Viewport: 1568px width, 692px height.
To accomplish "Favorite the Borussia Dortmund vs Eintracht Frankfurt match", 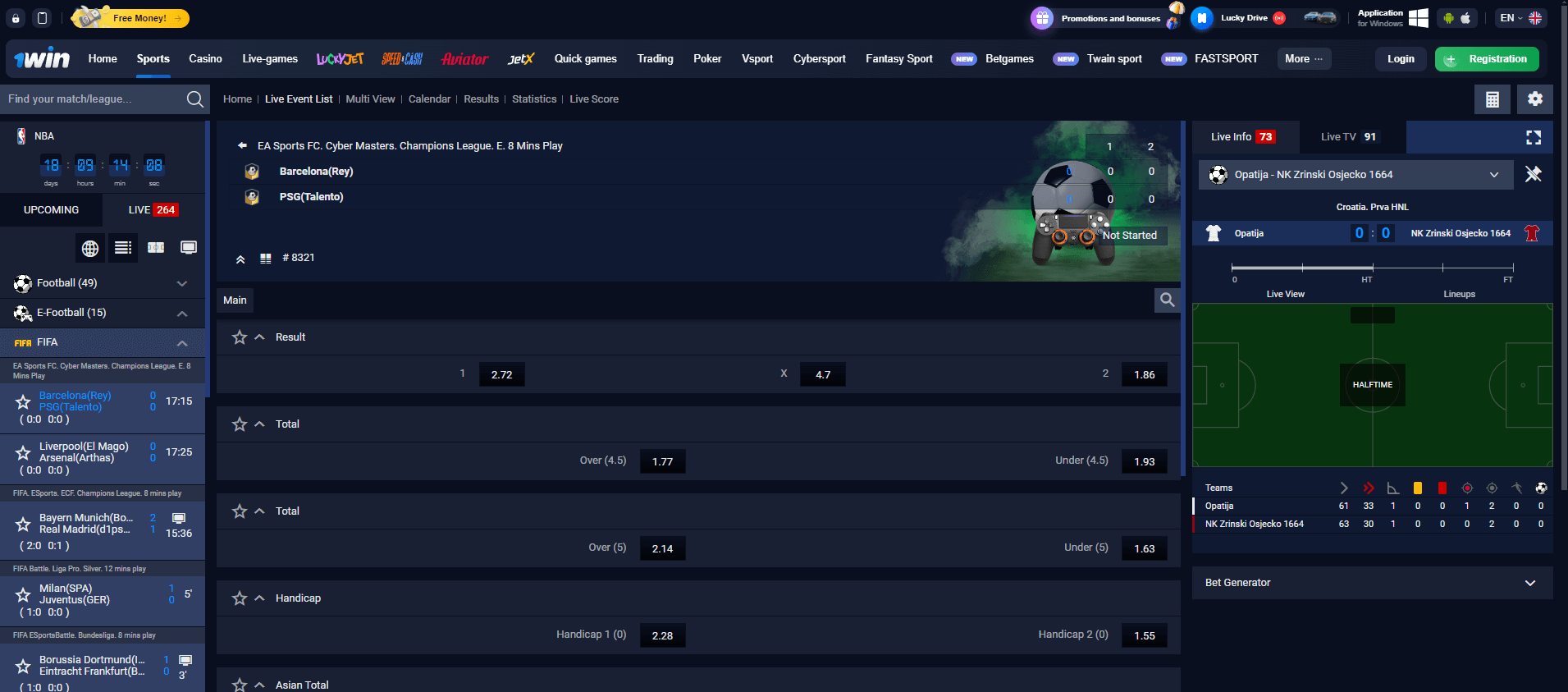I will point(23,666).
